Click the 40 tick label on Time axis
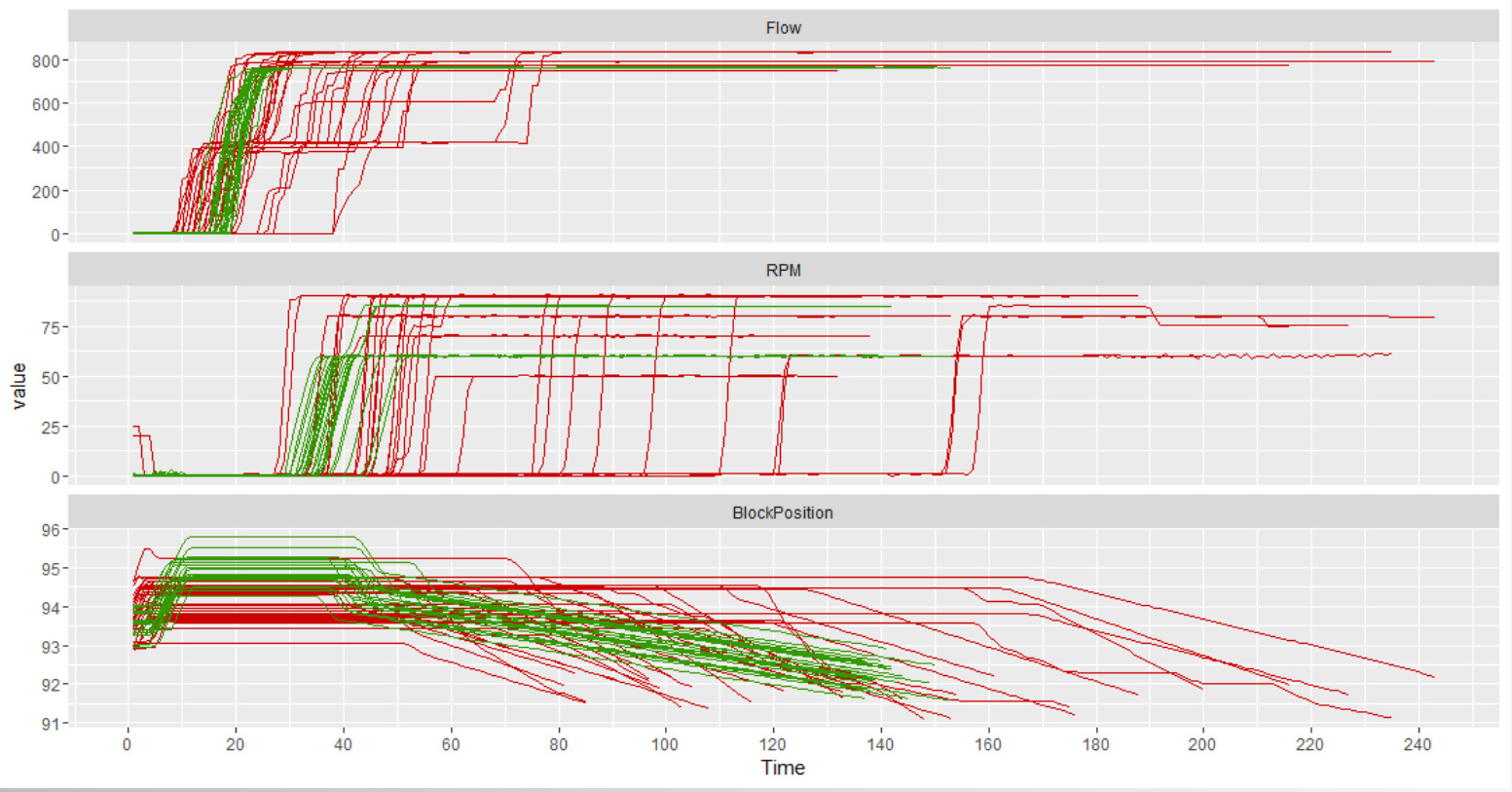This screenshot has width=1512, height=792. click(x=343, y=744)
